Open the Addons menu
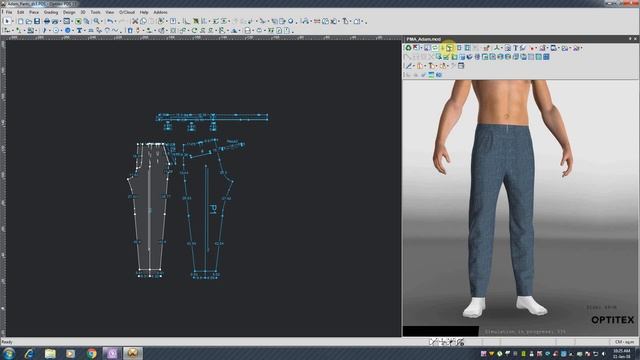This screenshot has height=360, width=640. tap(160, 12)
